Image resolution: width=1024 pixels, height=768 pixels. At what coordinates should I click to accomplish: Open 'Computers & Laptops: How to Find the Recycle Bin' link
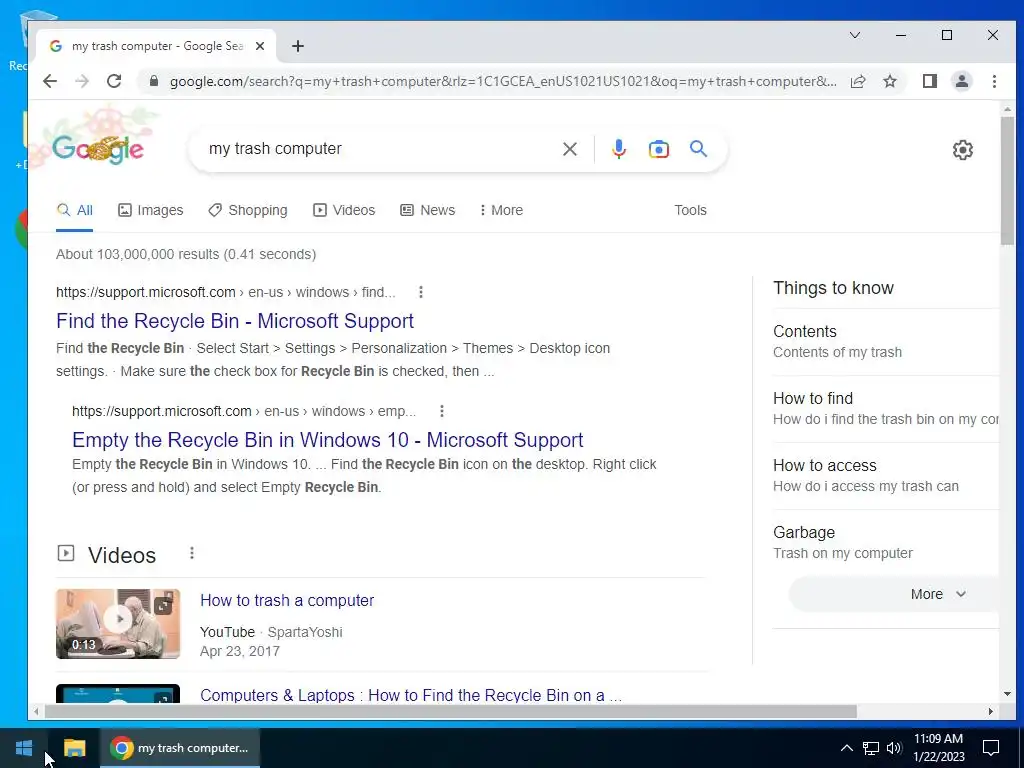click(411, 695)
